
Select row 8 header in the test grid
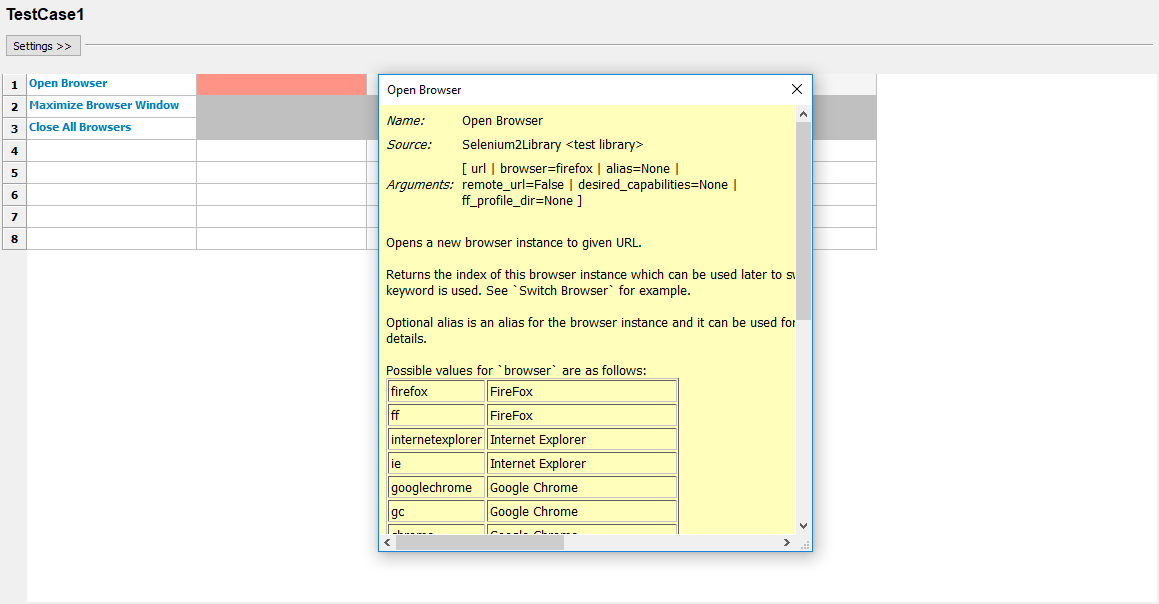pos(13,239)
